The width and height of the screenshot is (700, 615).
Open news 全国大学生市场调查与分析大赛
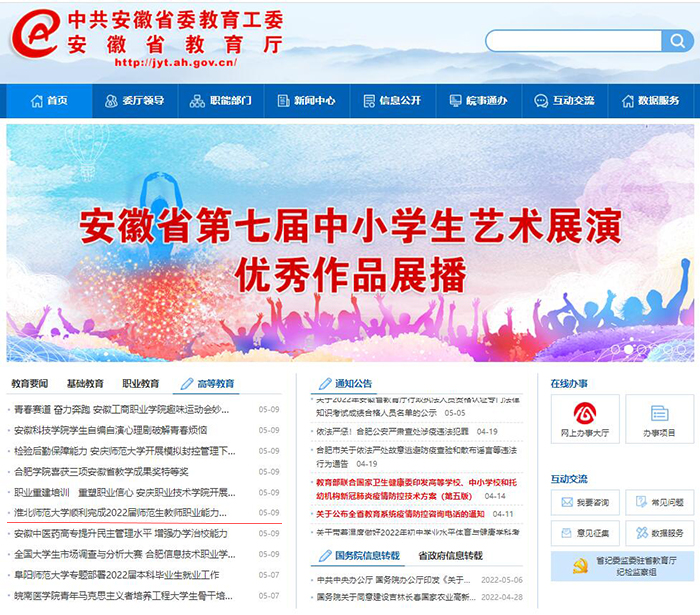click(125, 554)
